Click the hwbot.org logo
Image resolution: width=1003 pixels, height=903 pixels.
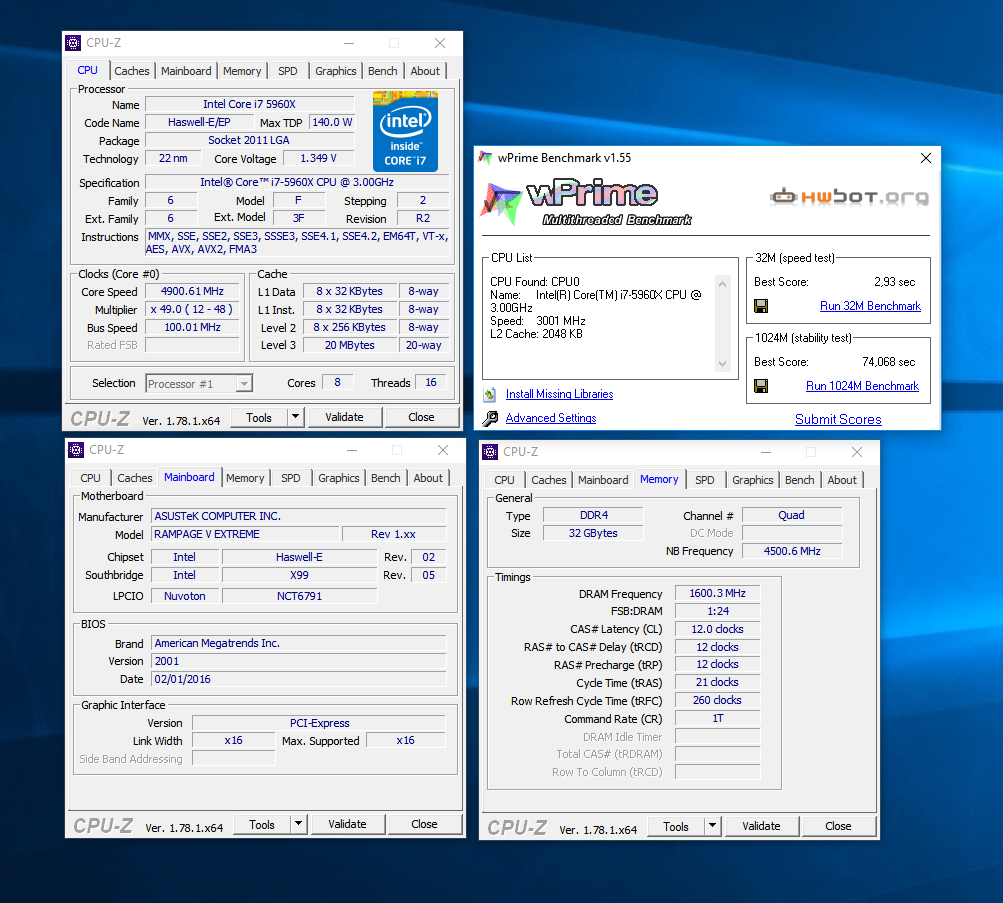click(849, 197)
